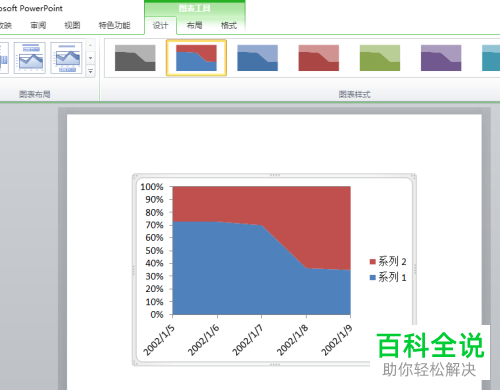Open the 设计 (Design) ribbon tab
The width and height of the screenshot is (500, 390).
(160, 25)
